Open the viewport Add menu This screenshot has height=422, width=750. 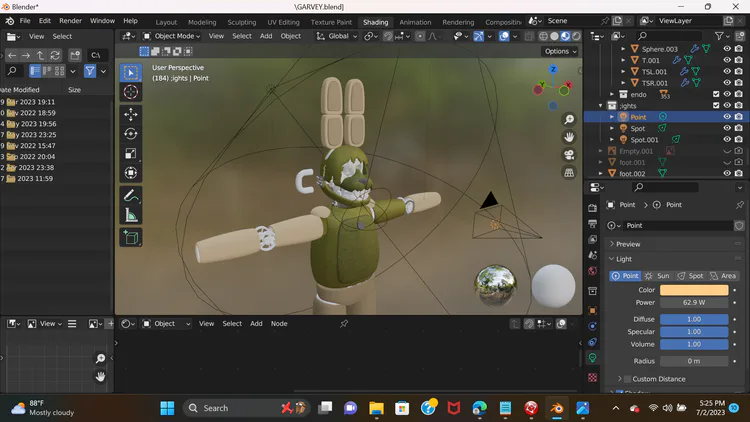click(x=266, y=36)
